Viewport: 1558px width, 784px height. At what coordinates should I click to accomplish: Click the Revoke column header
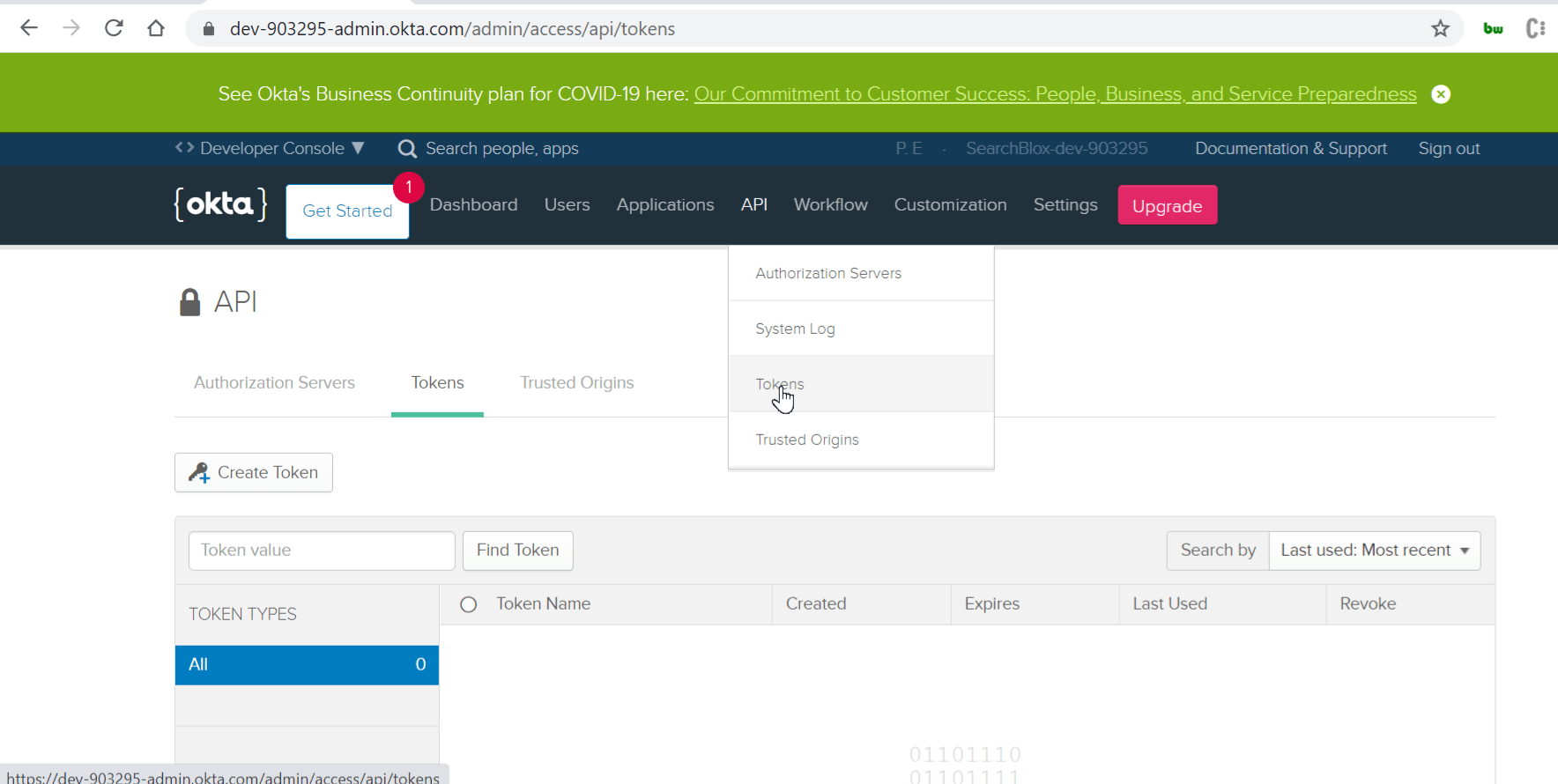click(1368, 604)
